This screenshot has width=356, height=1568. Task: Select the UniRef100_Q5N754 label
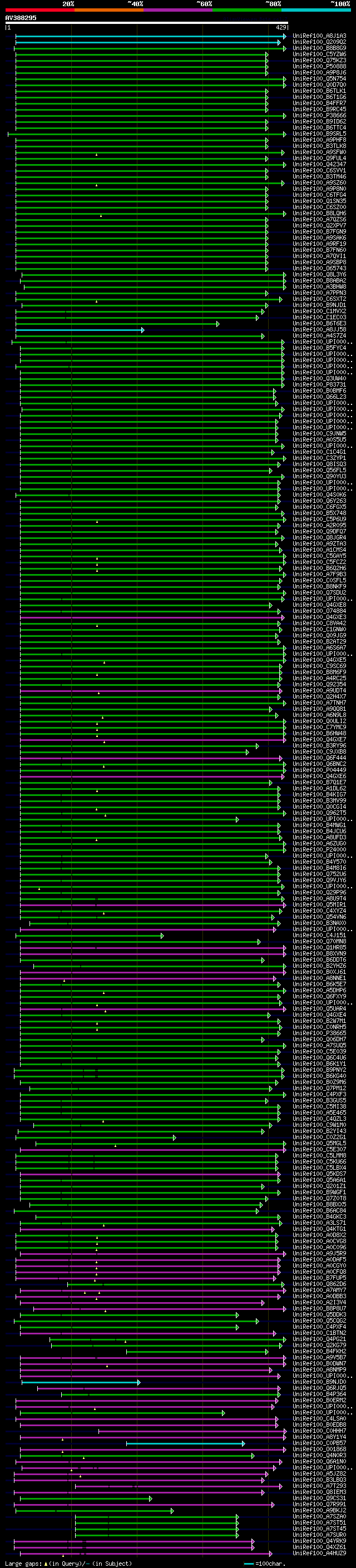point(319,78)
